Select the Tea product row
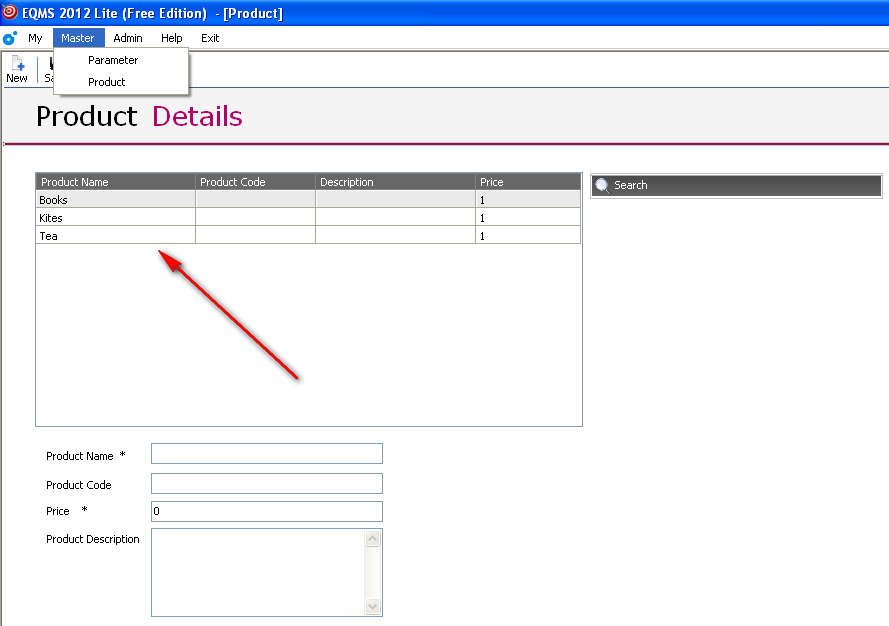The height and width of the screenshot is (626, 889). (x=308, y=236)
